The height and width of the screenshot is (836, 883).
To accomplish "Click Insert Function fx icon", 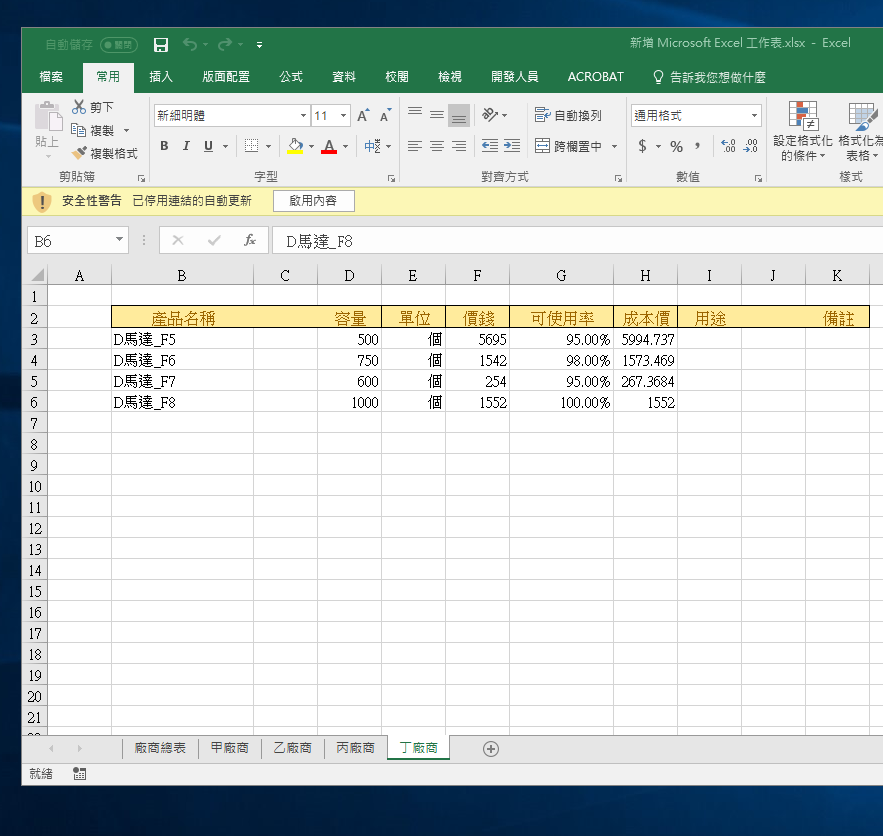I will [x=250, y=241].
